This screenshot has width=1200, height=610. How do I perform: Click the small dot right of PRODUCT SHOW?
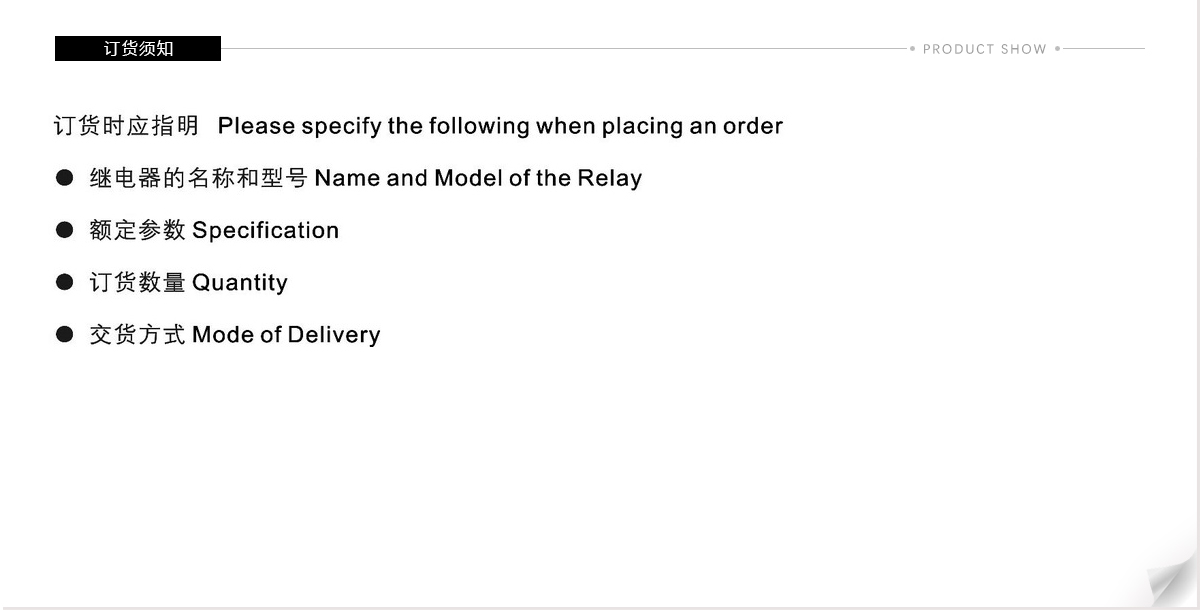(1057, 48)
